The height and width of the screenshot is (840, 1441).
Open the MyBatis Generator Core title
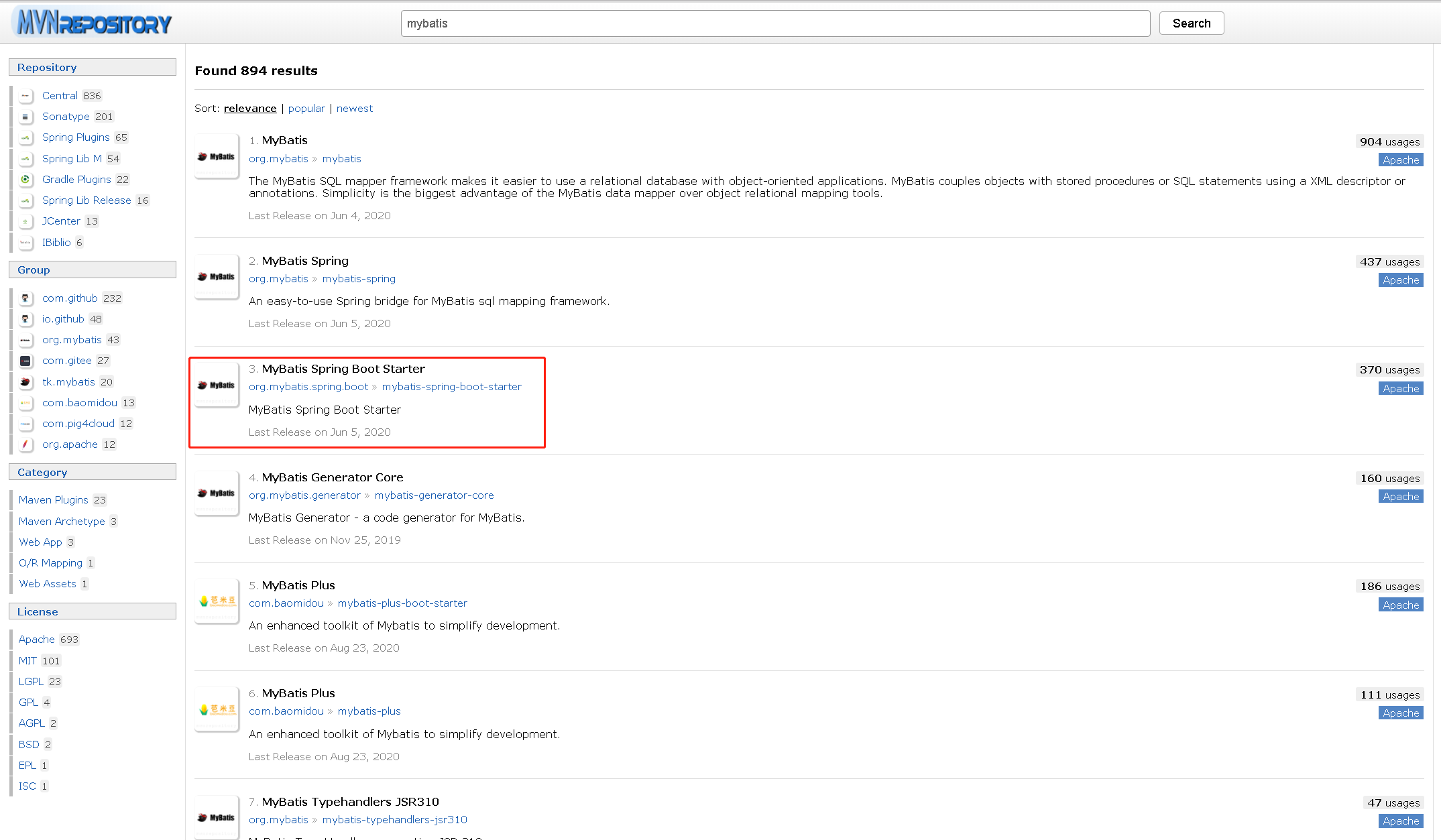333,477
